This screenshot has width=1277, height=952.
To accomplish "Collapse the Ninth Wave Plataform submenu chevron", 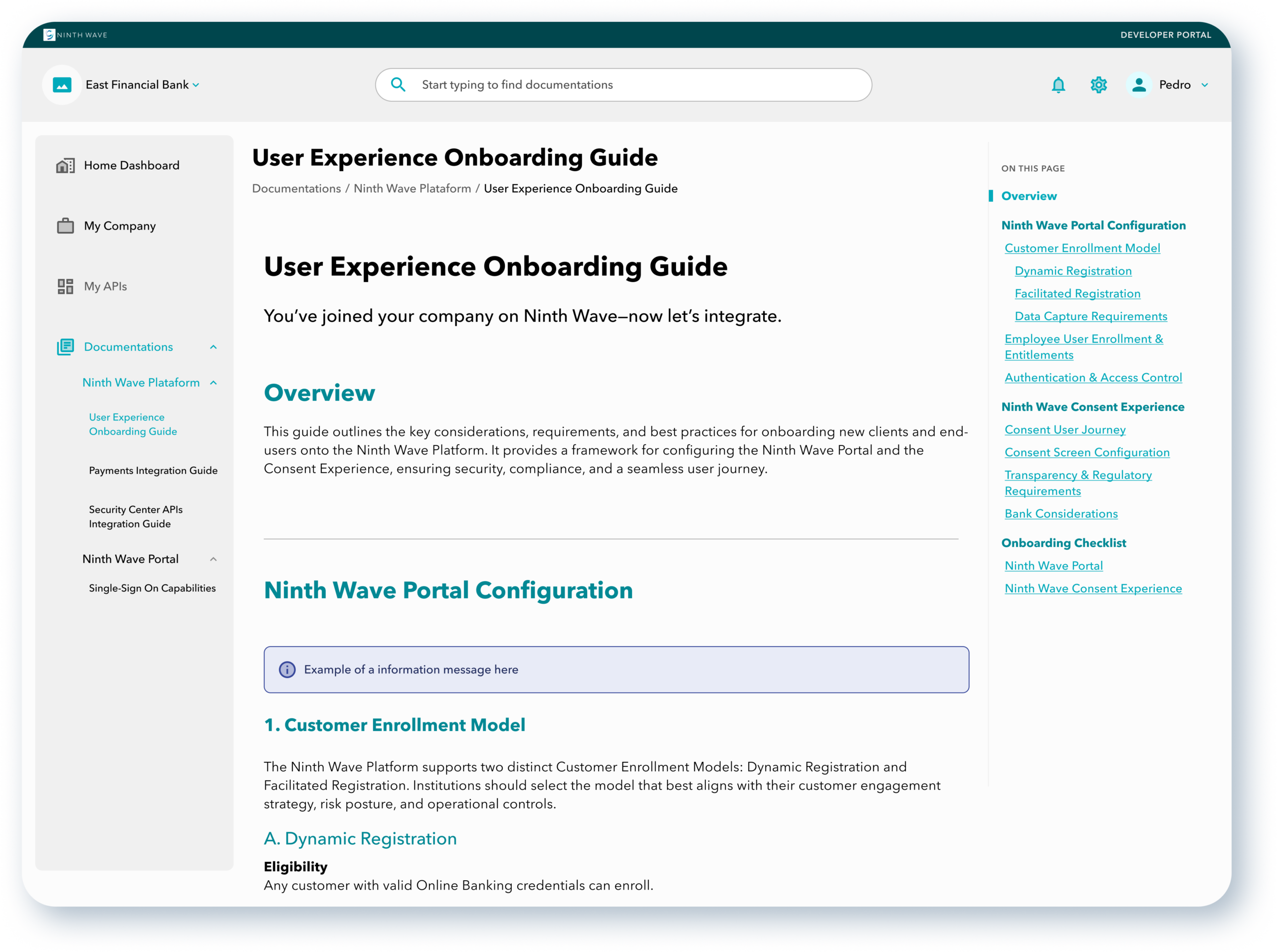I will click(213, 383).
